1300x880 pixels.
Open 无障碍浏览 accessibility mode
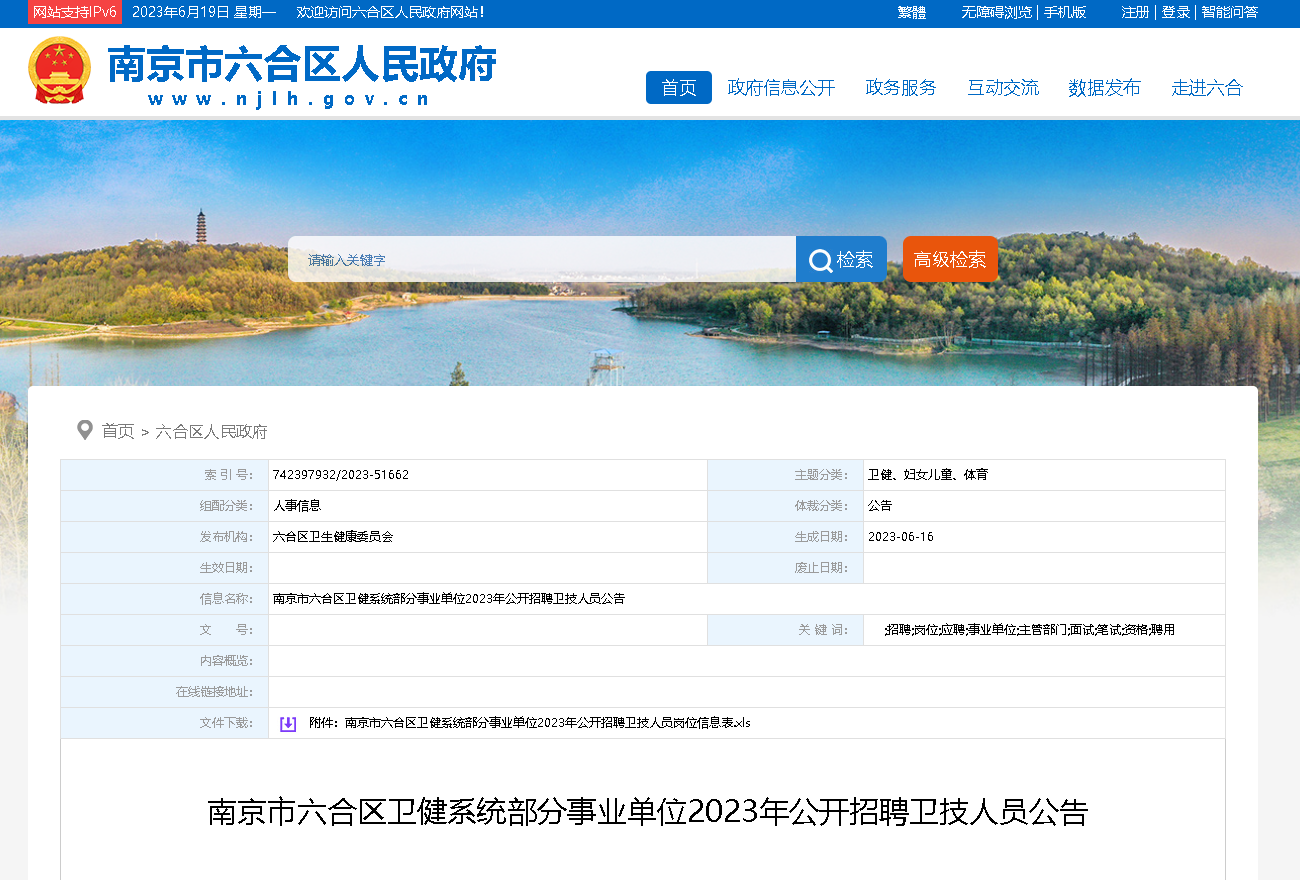click(996, 12)
